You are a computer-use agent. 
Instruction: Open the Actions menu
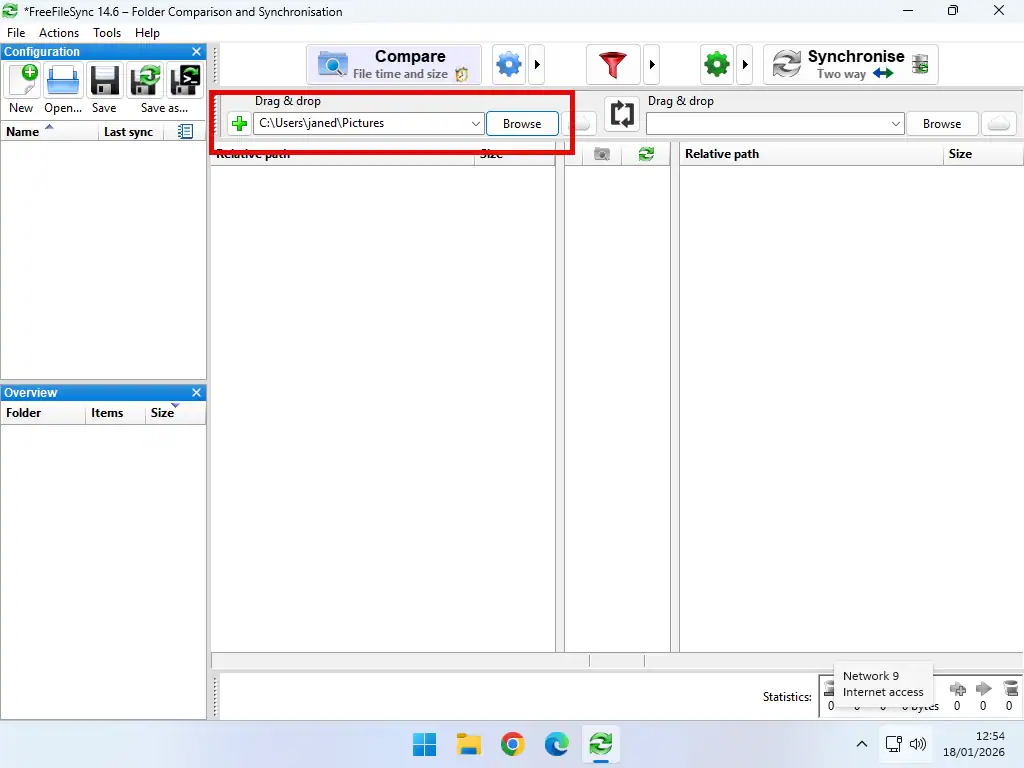[58, 32]
